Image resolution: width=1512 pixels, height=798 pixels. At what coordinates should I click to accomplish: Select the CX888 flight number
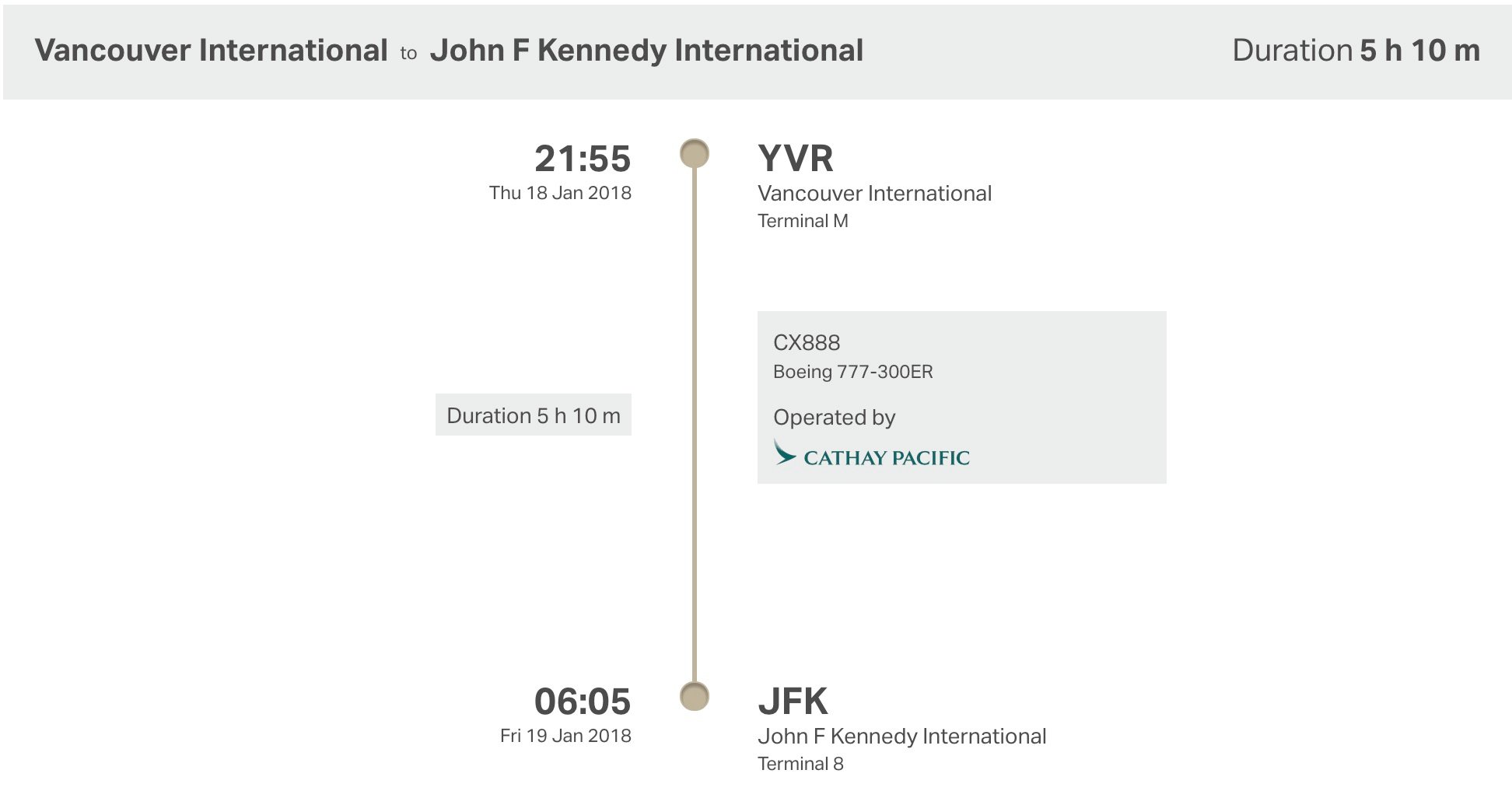point(807,343)
